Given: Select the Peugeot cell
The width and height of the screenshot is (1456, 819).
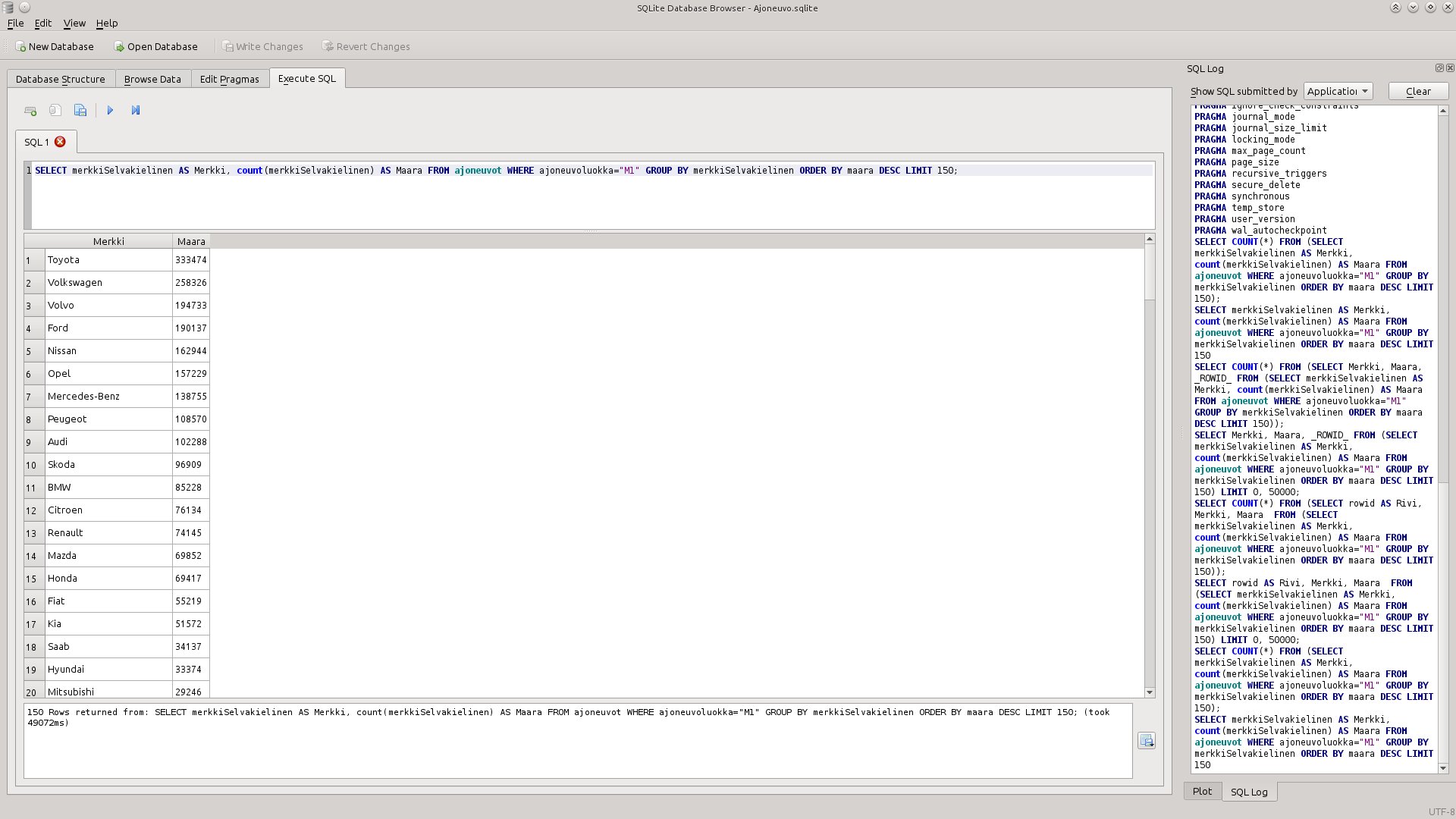Looking at the screenshot, I should point(108,419).
